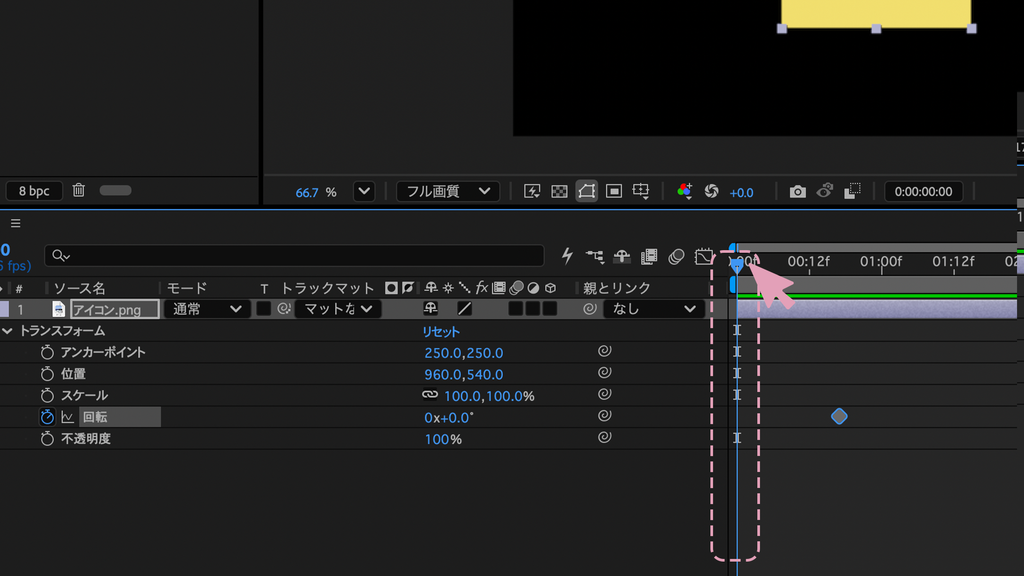Viewport: 1024px width, 576px height.
Task: Toggle mask and shape path visibility
Action: pyautogui.click(x=586, y=191)
